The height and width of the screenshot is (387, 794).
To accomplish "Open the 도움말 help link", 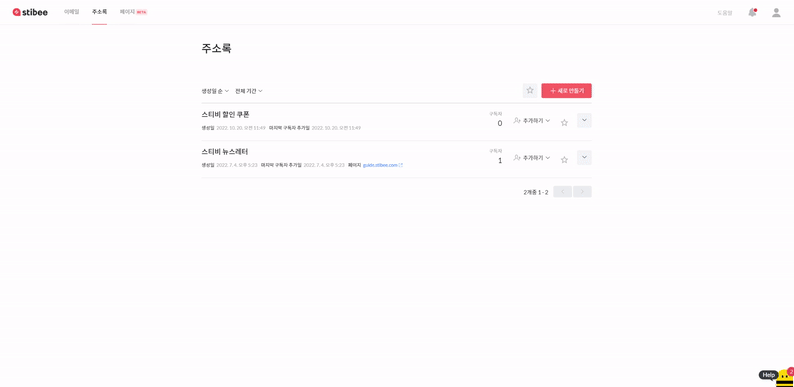I will pos(725,13).
